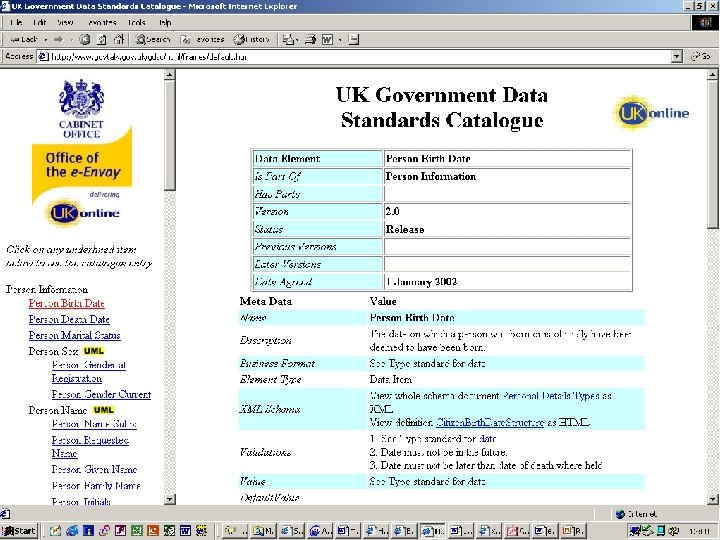The image size is (720, 540).
Task: Click the 'Data Item' element type value
Action: [x=391, y=379]
